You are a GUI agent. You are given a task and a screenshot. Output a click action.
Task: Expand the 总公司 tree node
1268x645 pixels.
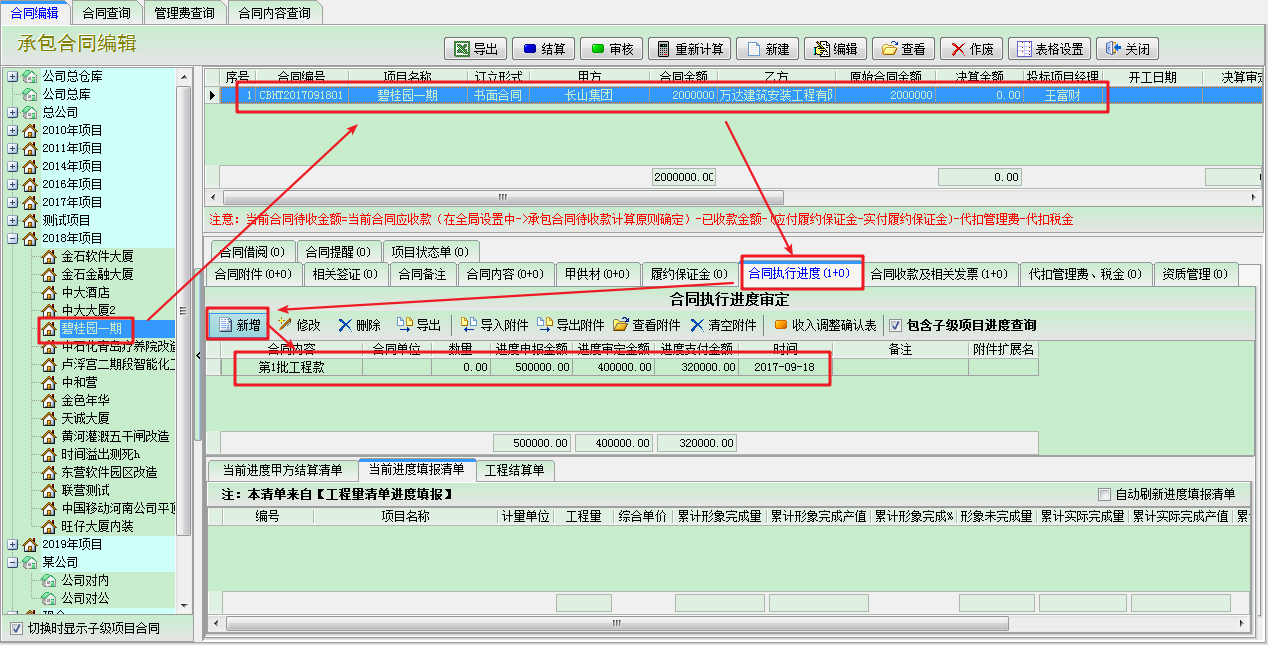(12, 112)
